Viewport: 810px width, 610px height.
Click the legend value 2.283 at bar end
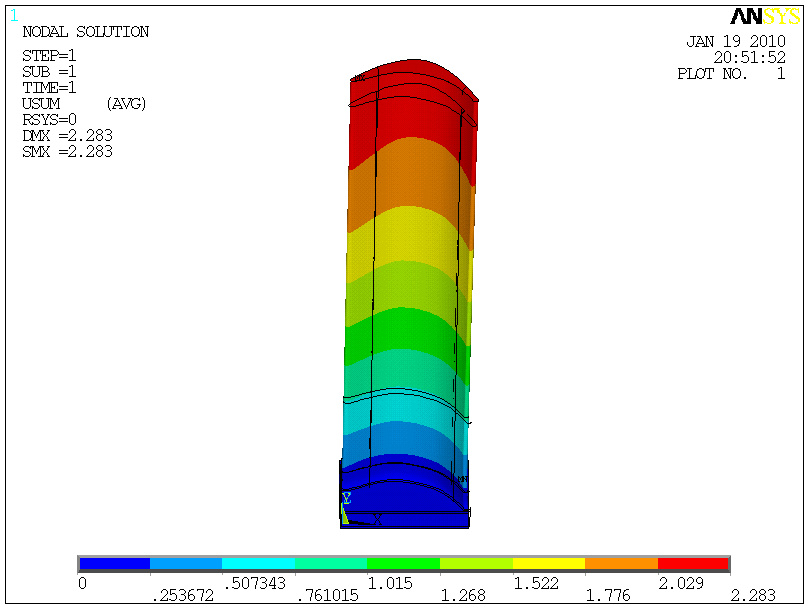click(x=753, y=596)
